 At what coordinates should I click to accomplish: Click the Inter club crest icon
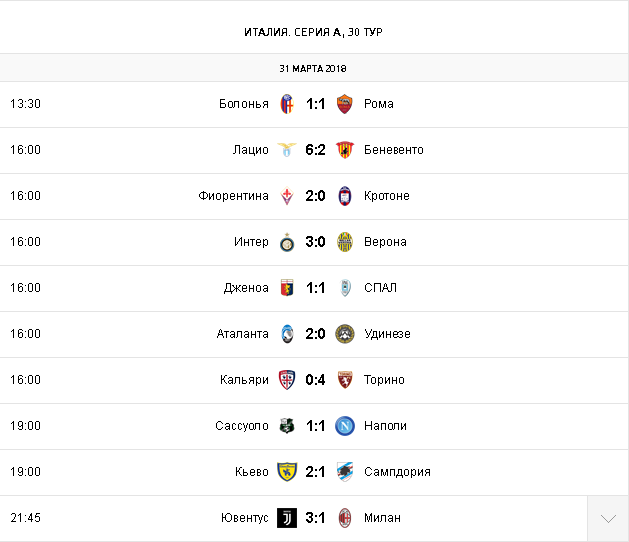pos(287,242)
